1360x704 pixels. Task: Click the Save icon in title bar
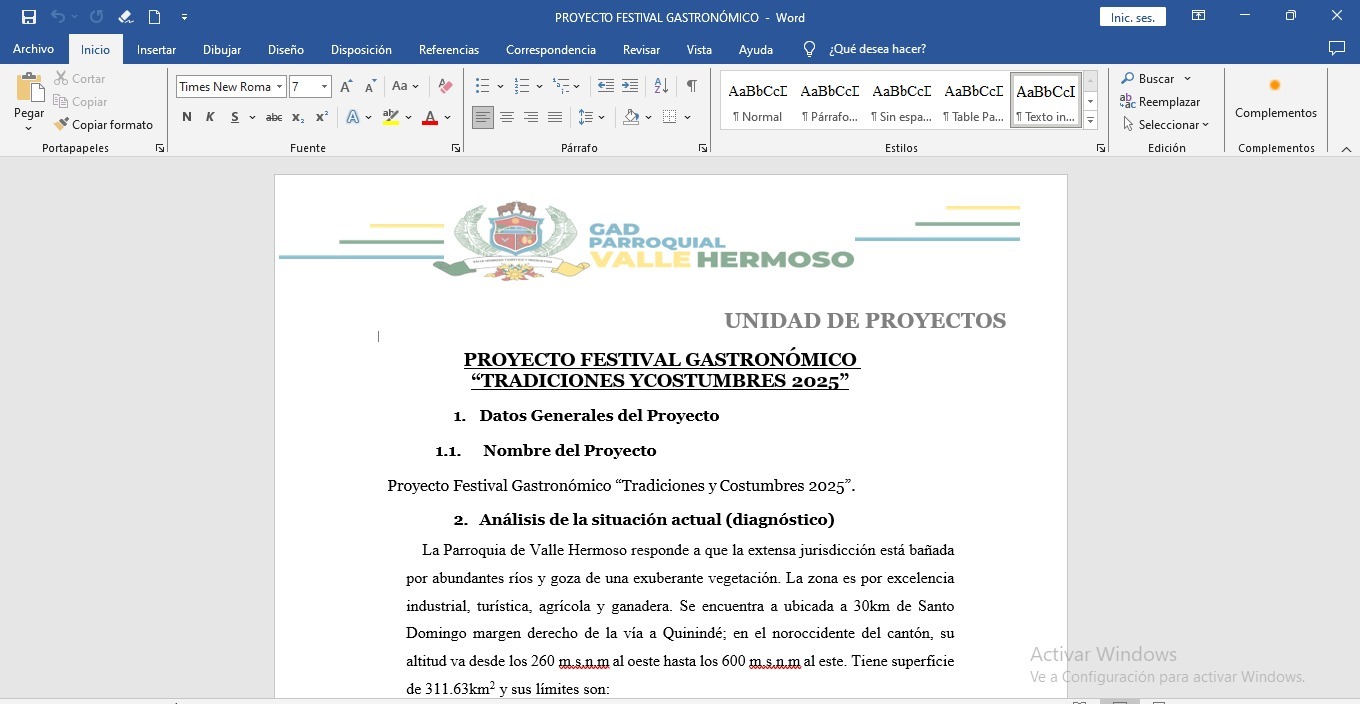(29, 17)
